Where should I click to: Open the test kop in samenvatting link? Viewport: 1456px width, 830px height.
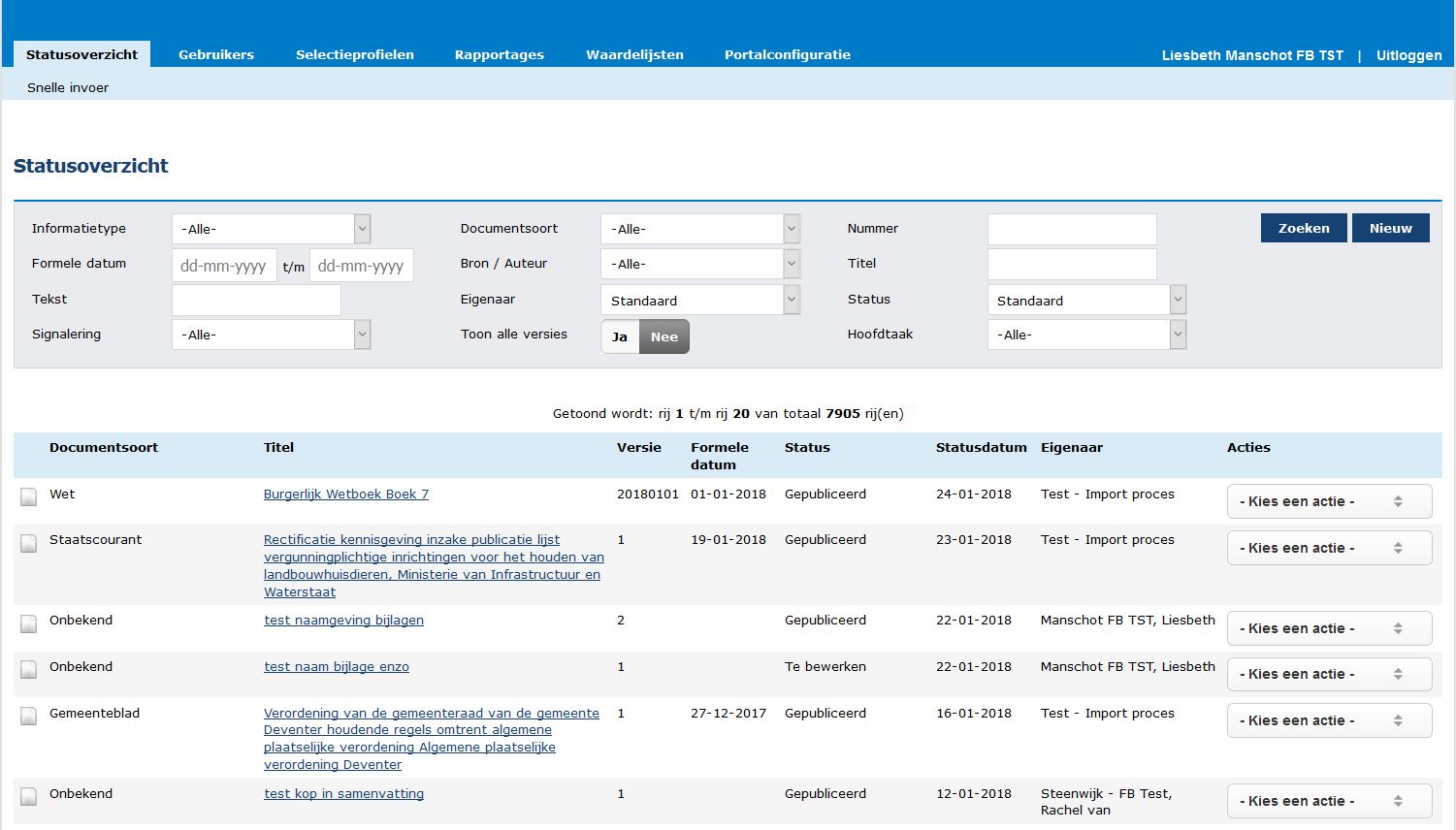[343, 793]
